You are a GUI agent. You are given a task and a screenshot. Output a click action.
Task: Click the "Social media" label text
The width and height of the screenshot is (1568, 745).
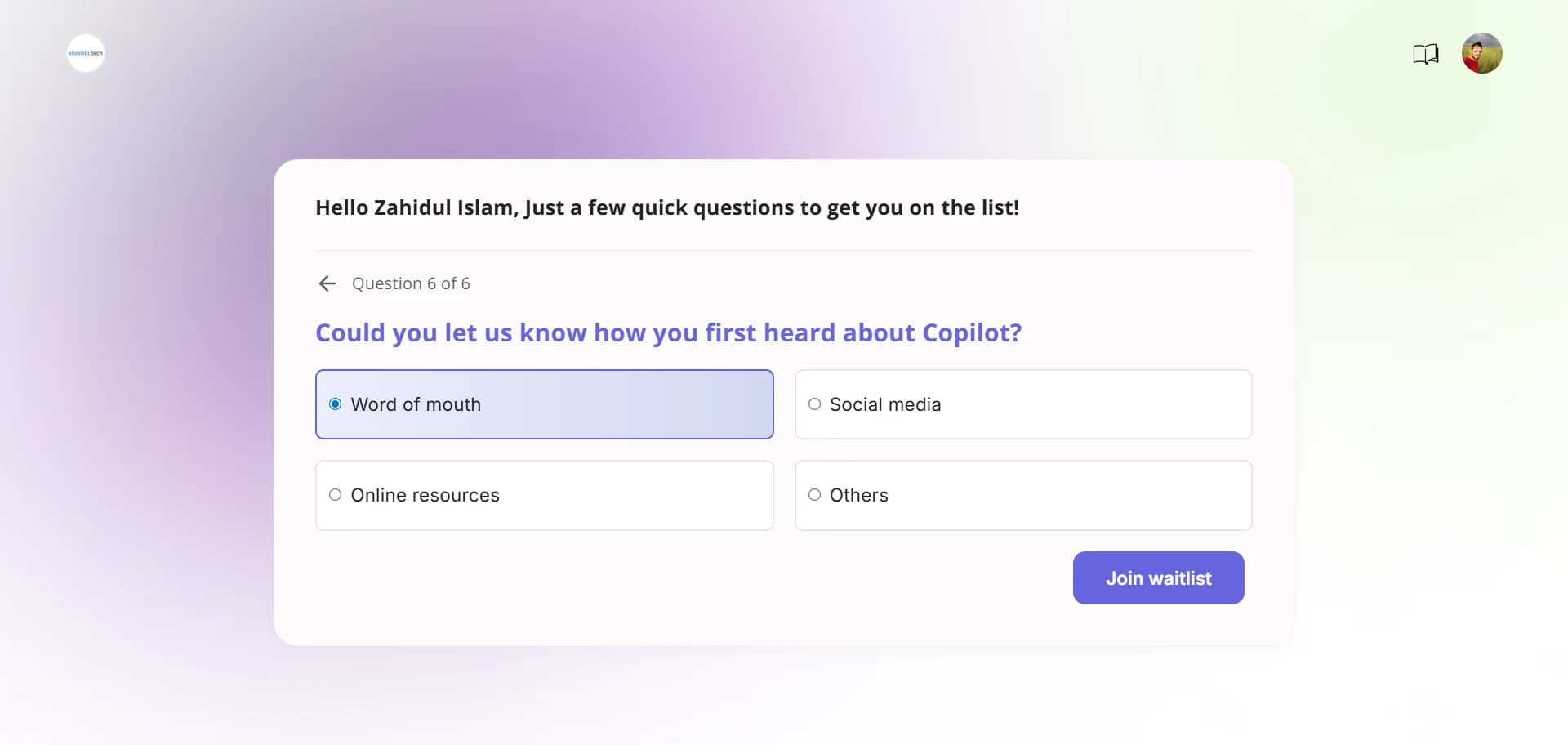[885, 404]
